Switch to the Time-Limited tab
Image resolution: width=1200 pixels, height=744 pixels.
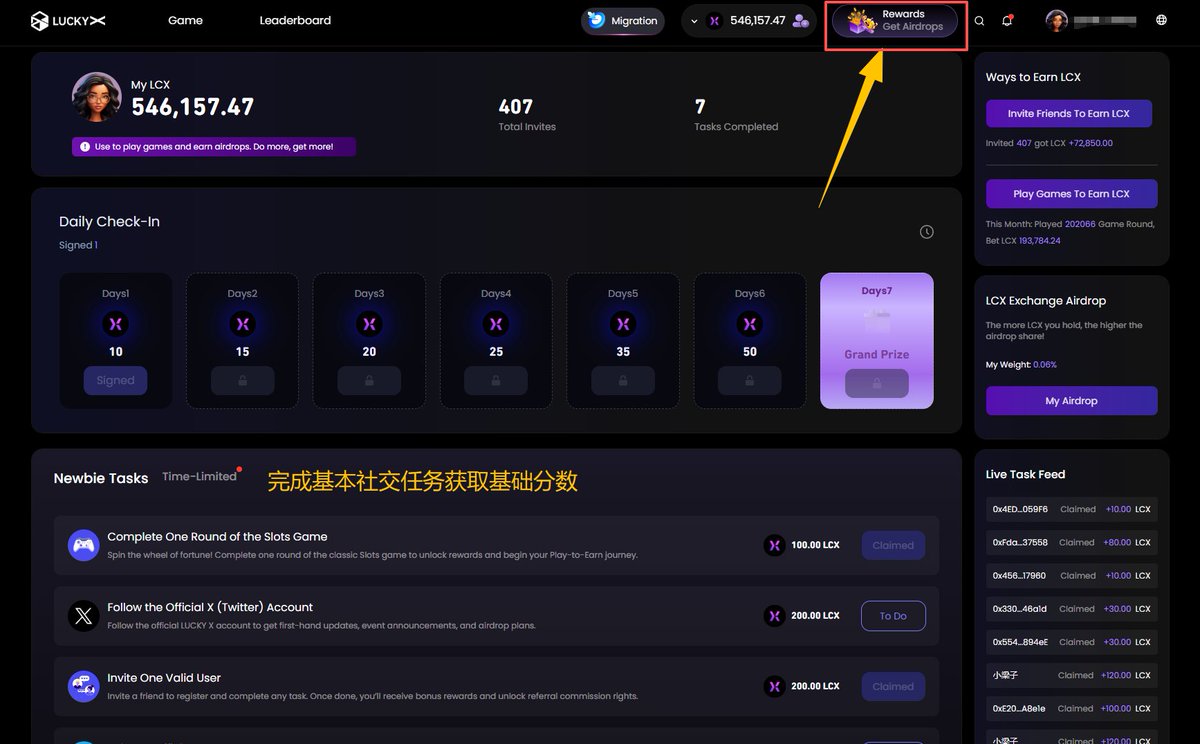200,477
